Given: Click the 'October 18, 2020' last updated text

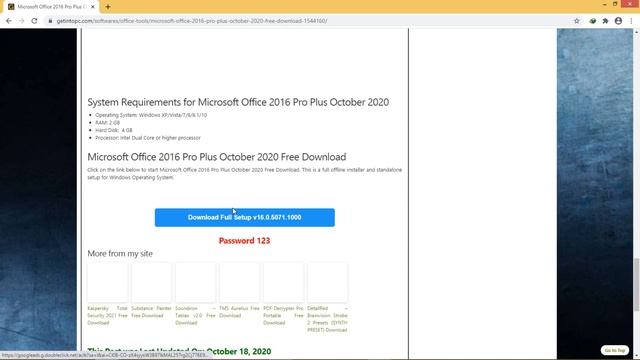Looking at the screenshot, I should click(x=239, y=351).
